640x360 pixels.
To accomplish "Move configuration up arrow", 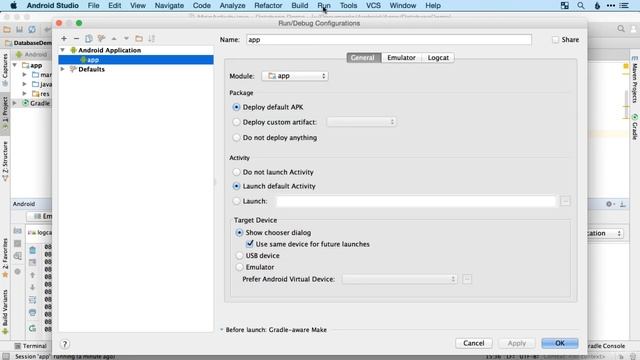I will pos(114,38).
